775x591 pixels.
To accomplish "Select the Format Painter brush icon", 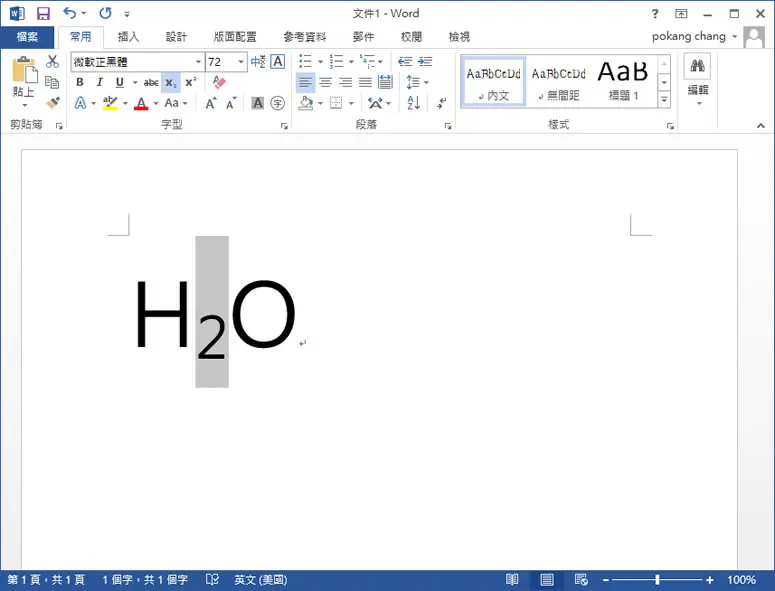I will (x=52, y=103).
